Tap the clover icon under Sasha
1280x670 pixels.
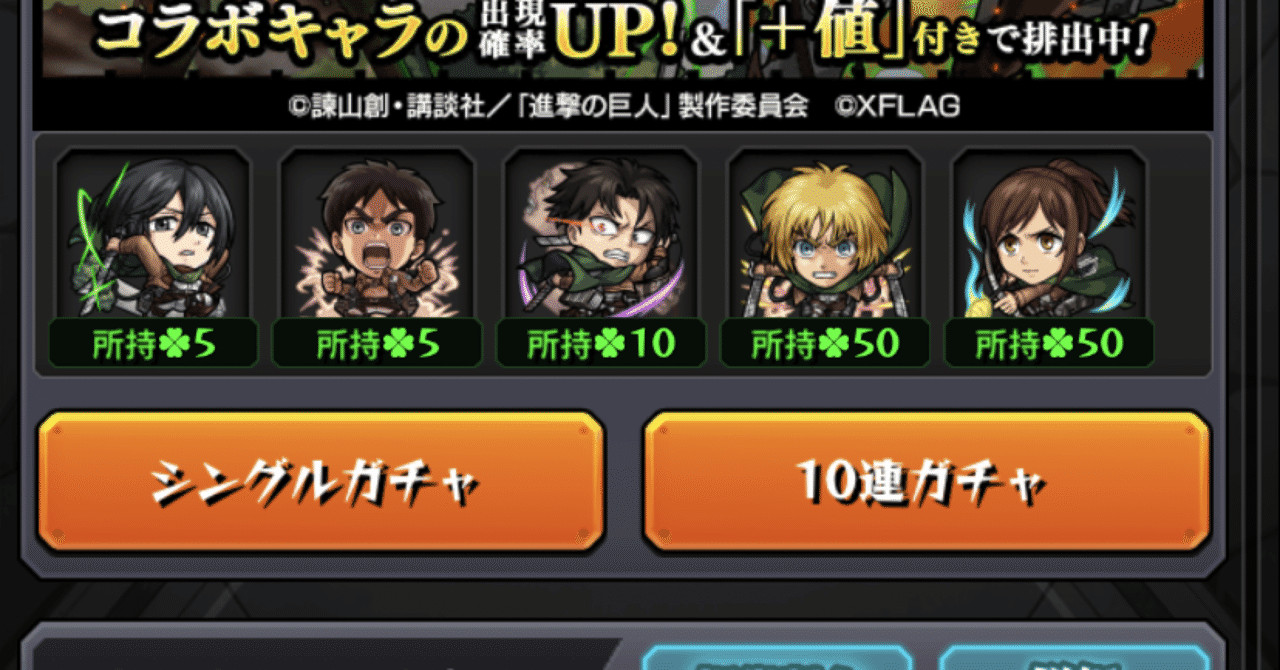(x=1058, y=344)
